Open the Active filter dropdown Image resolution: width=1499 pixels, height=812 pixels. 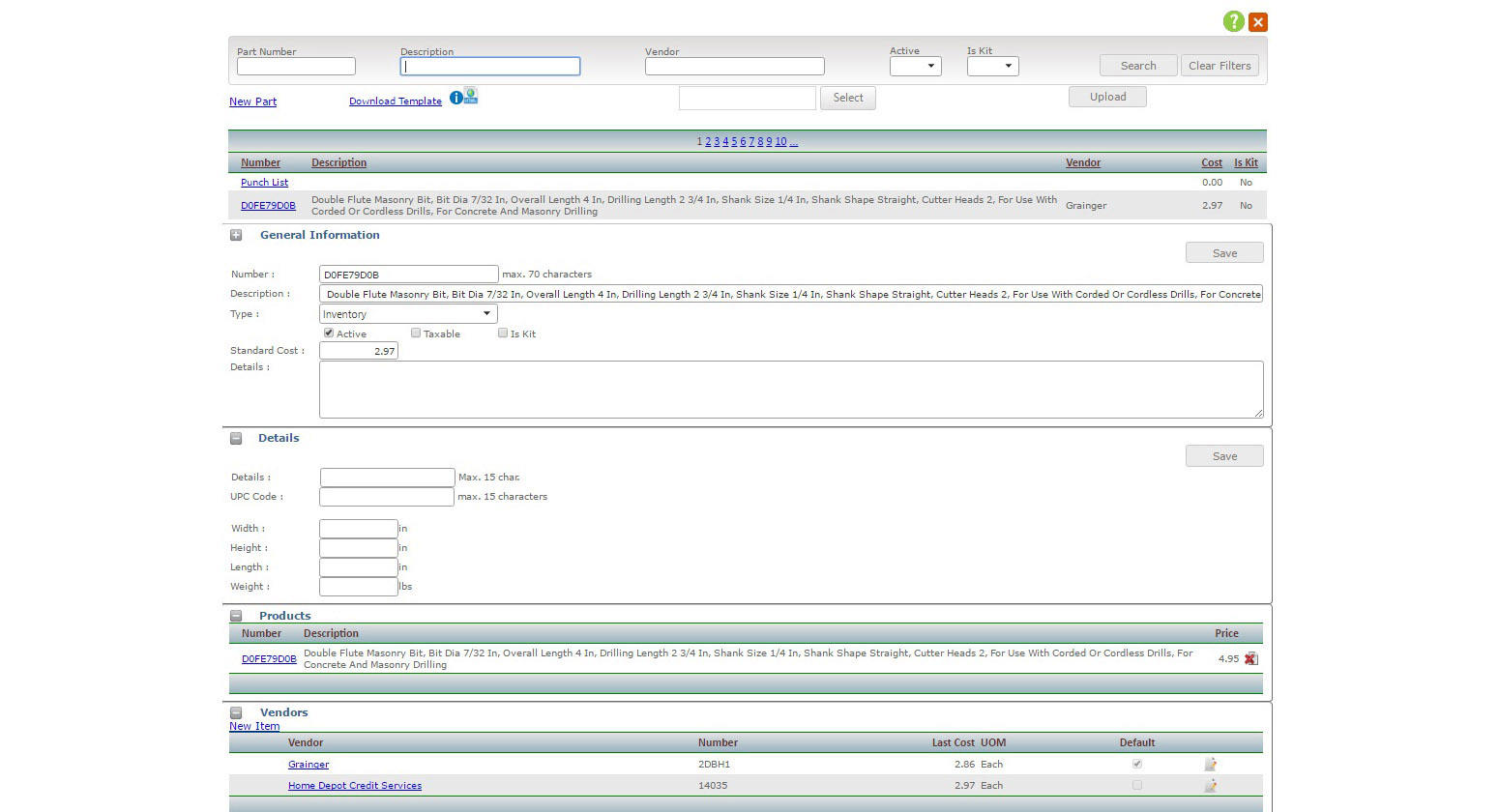915,67
